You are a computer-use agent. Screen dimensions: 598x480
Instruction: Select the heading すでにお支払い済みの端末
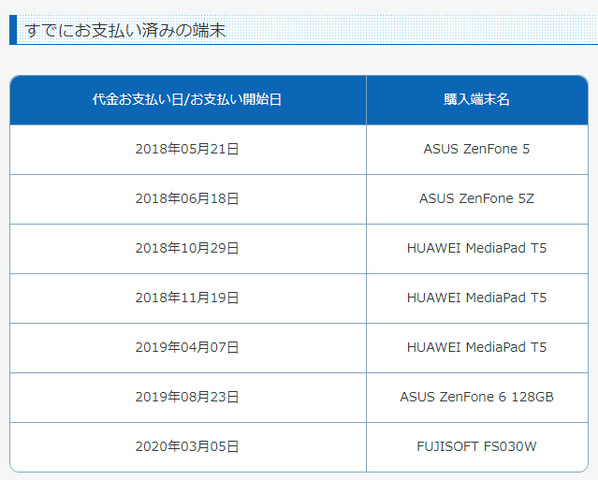pyautogui.click(x=125, y=30)
